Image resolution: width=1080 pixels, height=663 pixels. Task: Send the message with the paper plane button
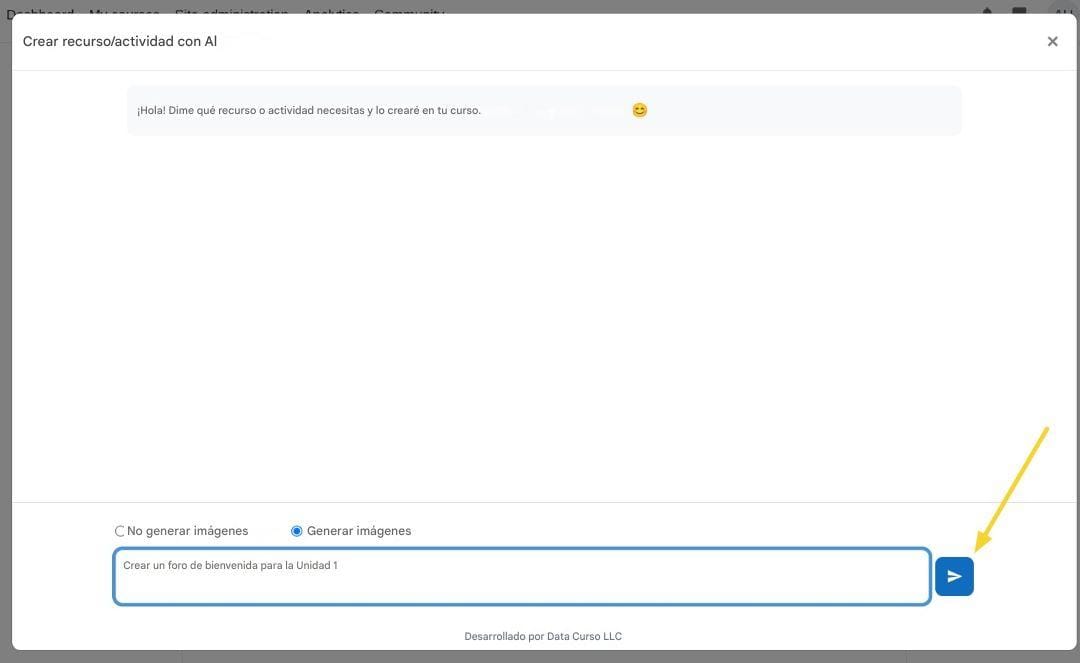[954, 577]
